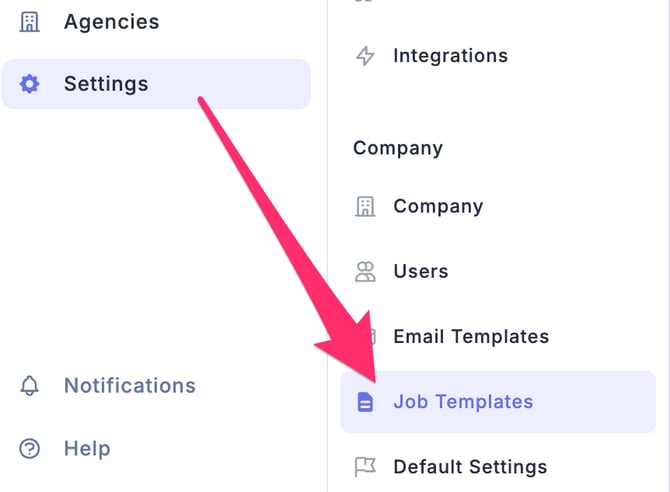Click the question mark Help icon
The height and width of the screenshot is (492, 670).
(30, 449)
